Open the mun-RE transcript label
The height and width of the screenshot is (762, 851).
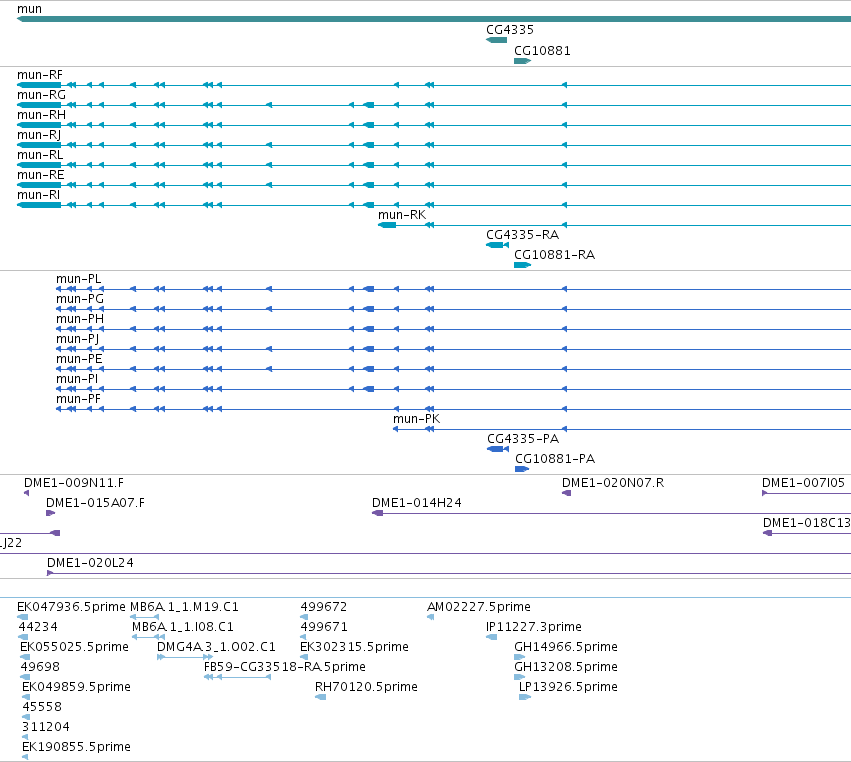pos(40,175)
